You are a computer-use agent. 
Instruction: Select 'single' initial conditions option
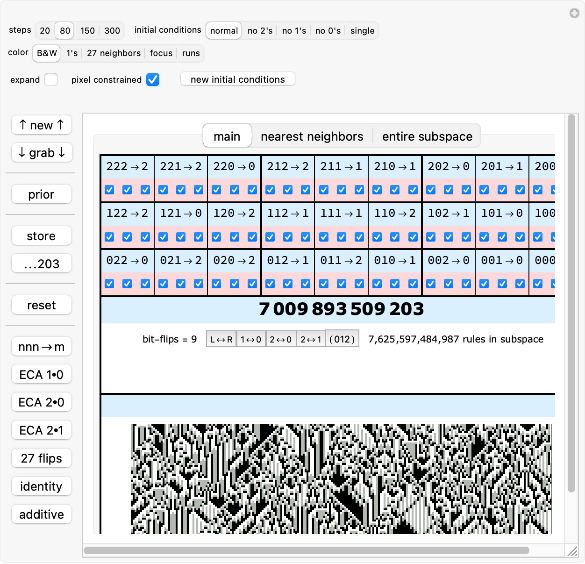pyautogui.click(x=362, y=31)
